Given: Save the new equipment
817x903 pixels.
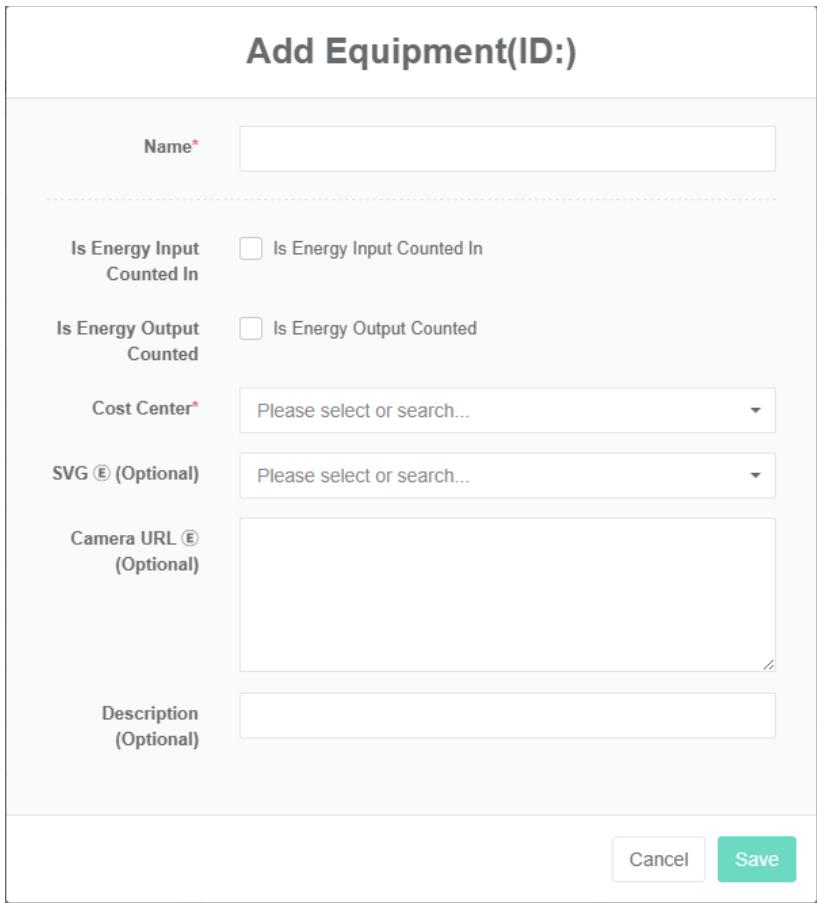Looking at the screenshot, I should point(756,859).
